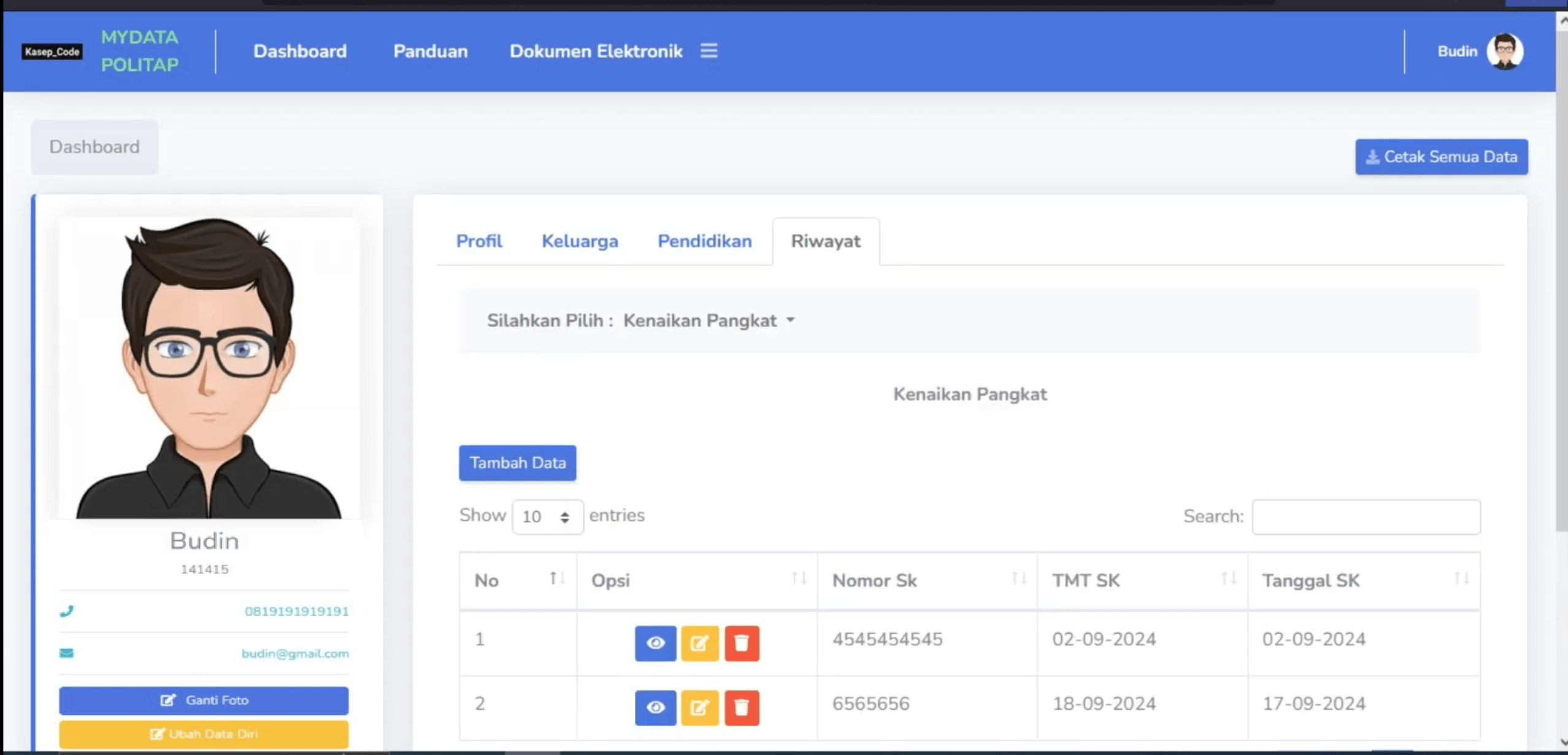Open Dokumen Elektronik menu item
The width and height of the screenshot is (1568, 755).
[x=596, y=51]
